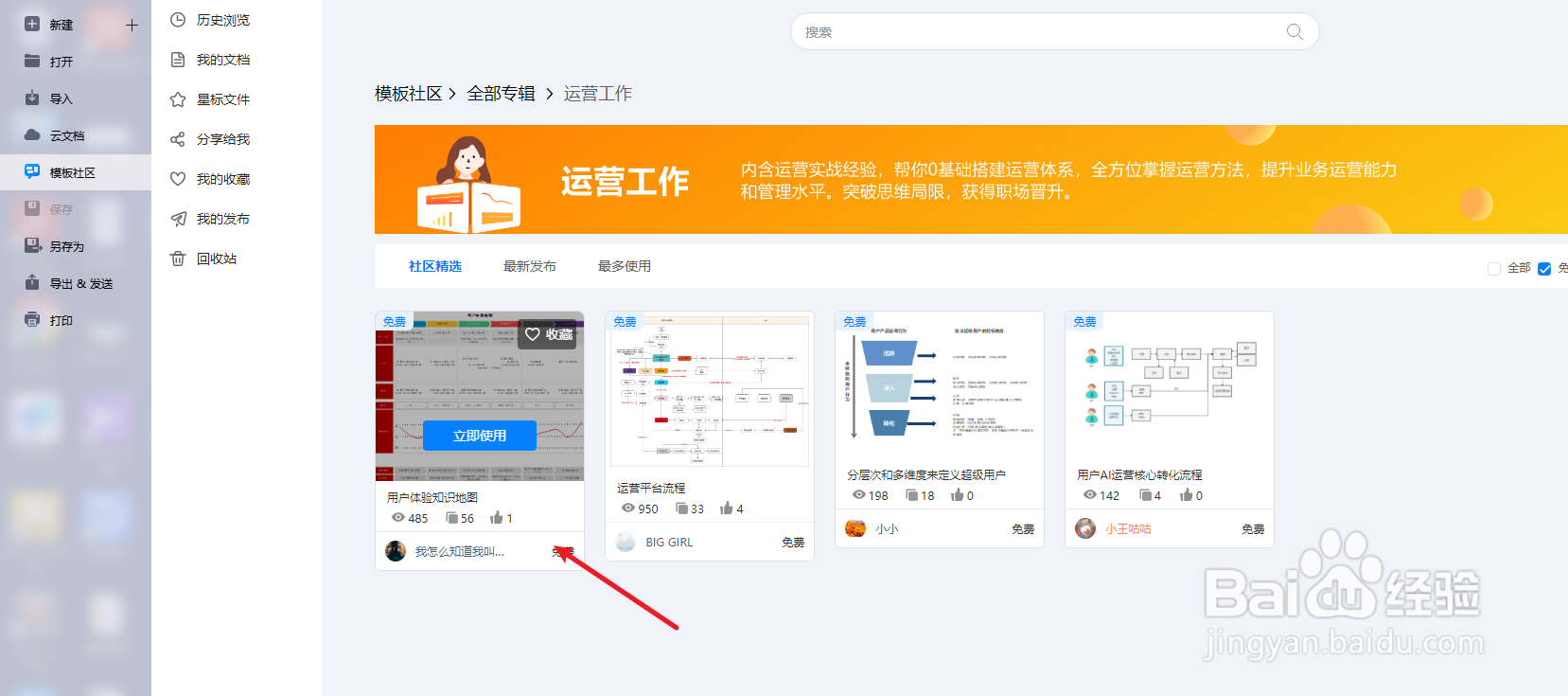Switch to 最新发布 tab
1568x696 pixels.
tap(530, 266)
